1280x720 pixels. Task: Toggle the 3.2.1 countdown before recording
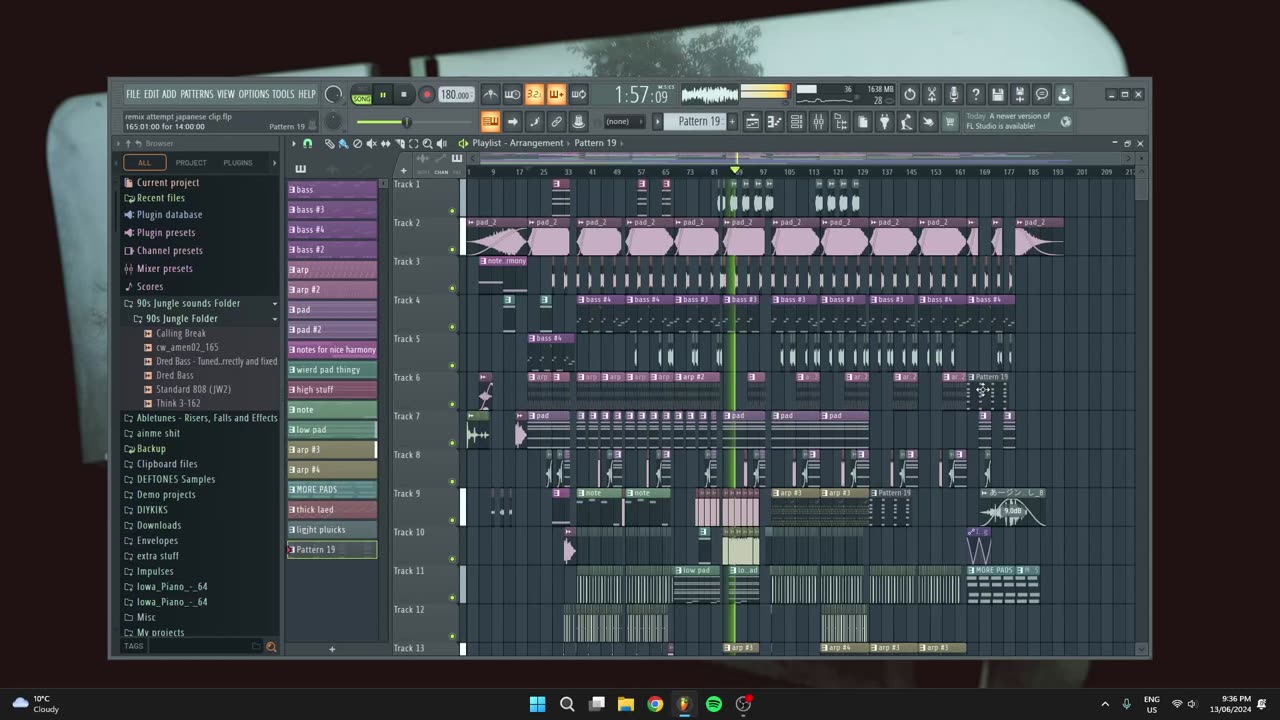(534, 95)
